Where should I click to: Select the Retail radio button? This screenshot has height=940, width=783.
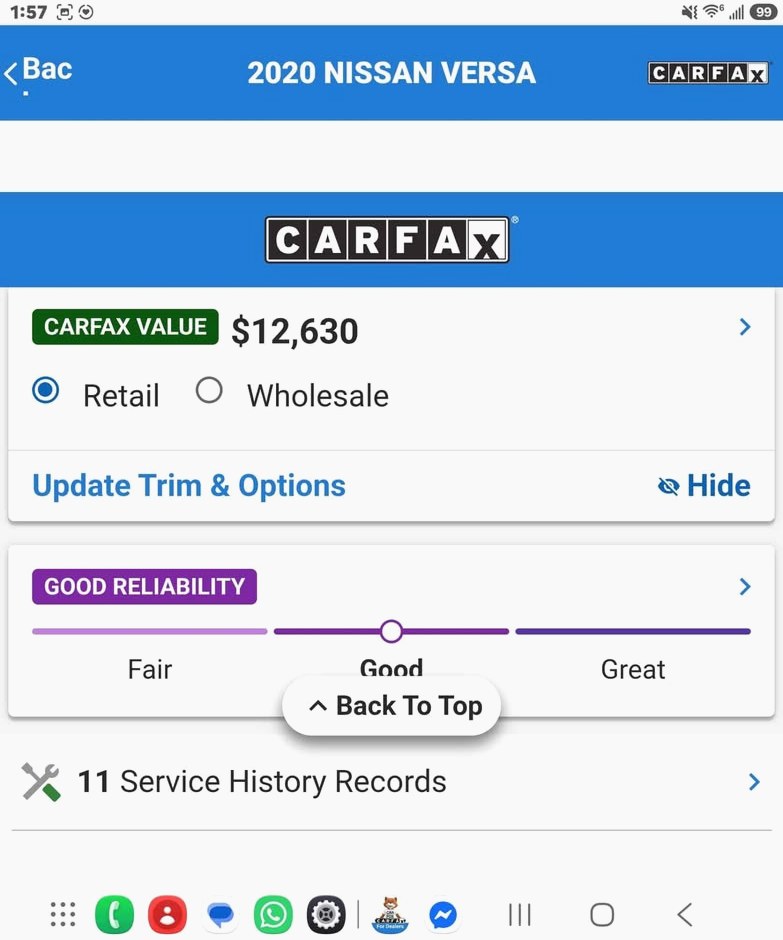tap(46, 390)
